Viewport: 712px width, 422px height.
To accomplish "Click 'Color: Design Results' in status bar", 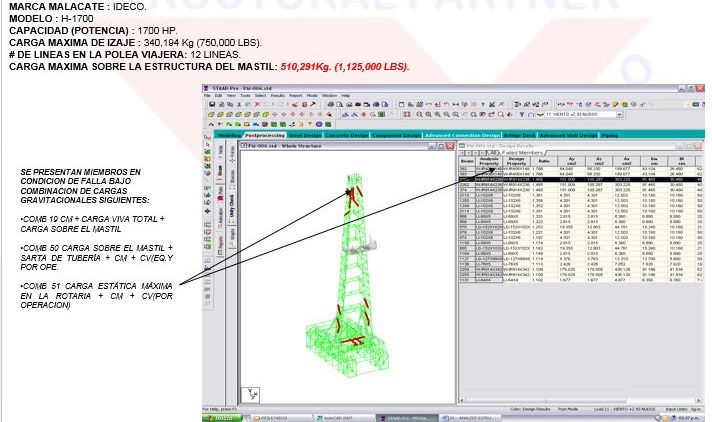I will click(x=530, y=409).
